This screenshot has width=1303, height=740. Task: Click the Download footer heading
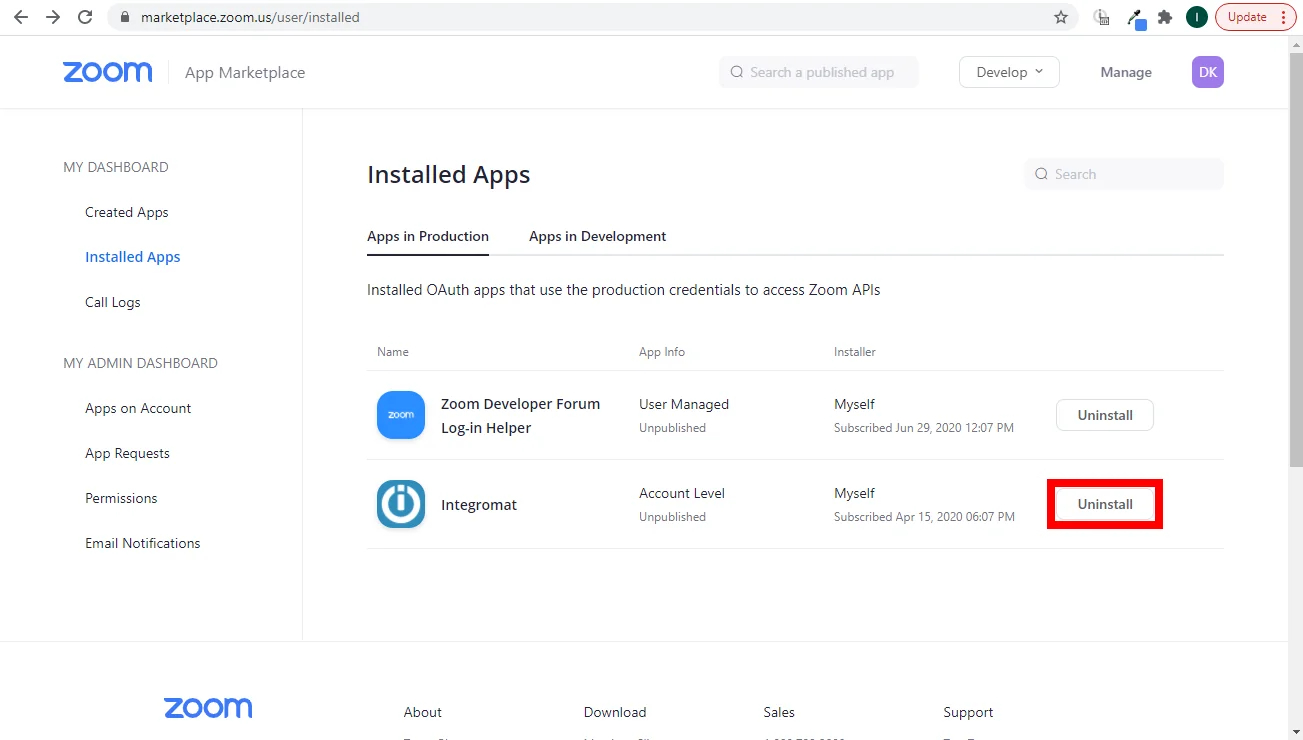[615, 712]
